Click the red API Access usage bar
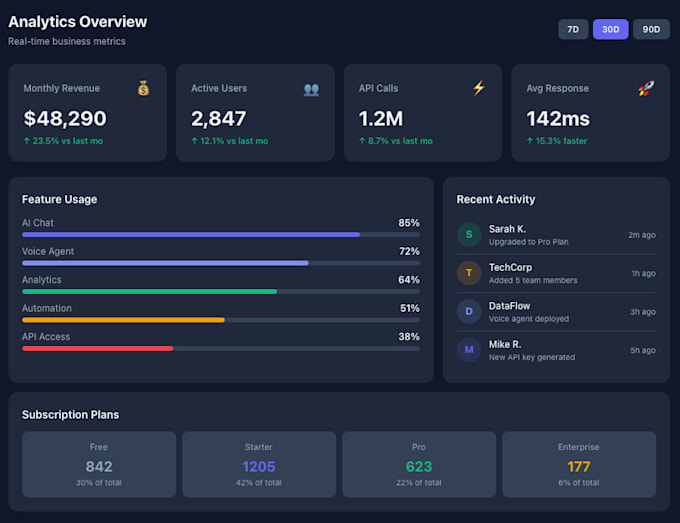The width and height of the screenshot is (680, 523). 221,348
